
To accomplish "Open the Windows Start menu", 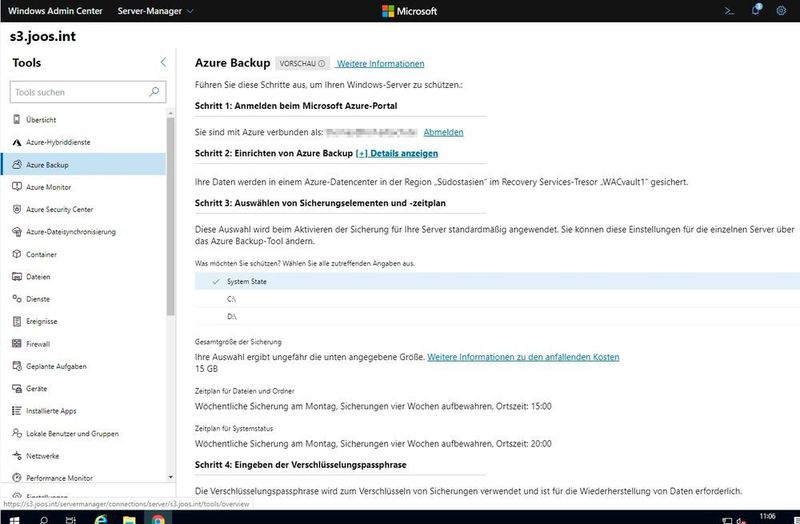I will click(14, 519).
